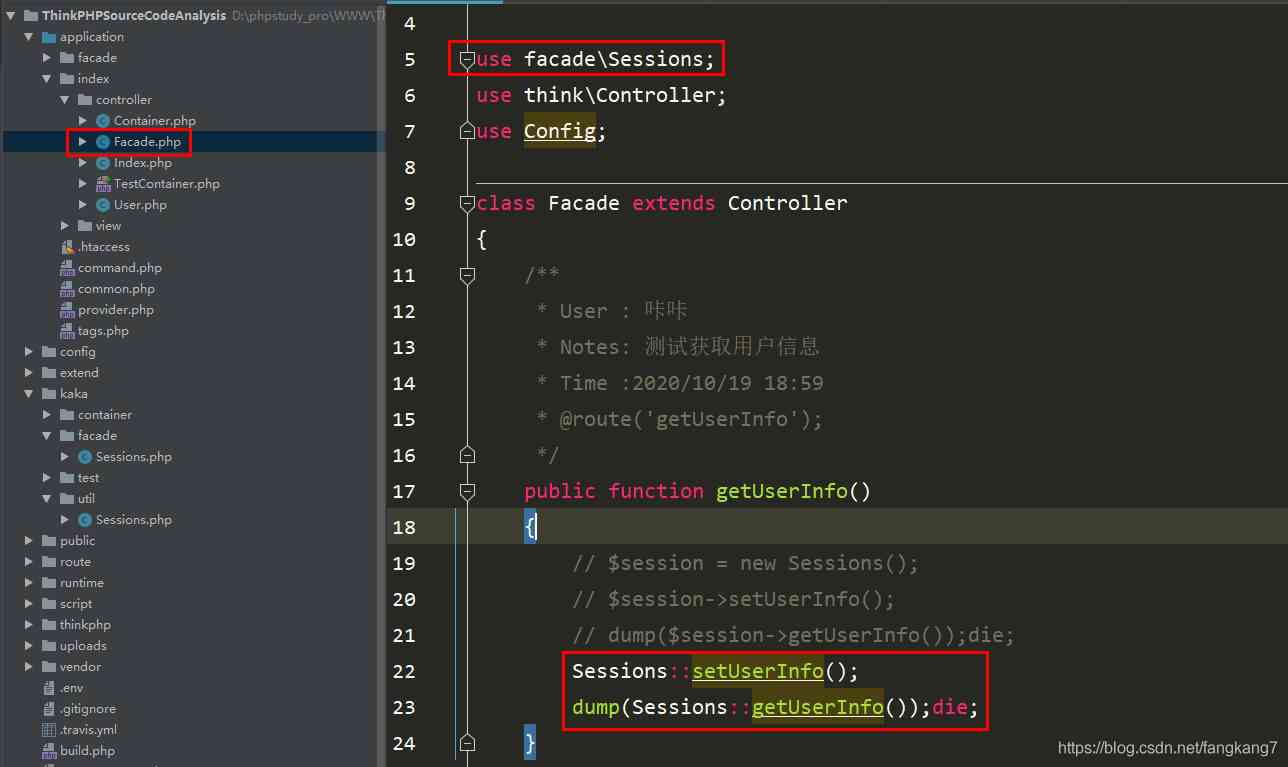The image size is (1288, 767).
Task: Collapse the index folder arrow
Action: pyautogui.click(x=47, y=79)
